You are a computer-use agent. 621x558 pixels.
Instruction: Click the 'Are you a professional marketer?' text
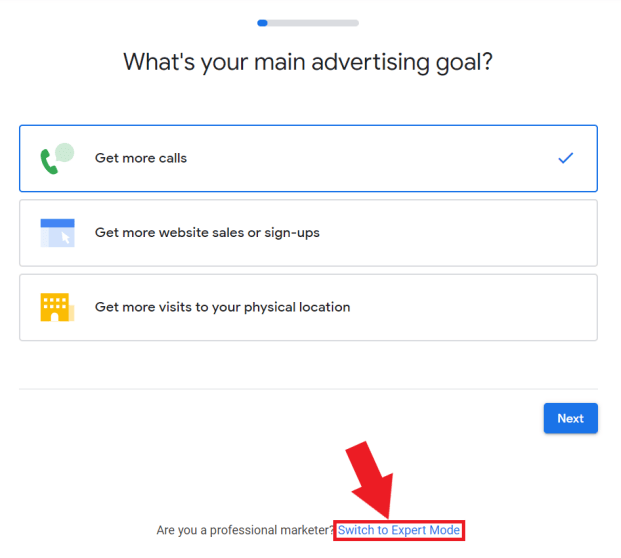[245, 530]
